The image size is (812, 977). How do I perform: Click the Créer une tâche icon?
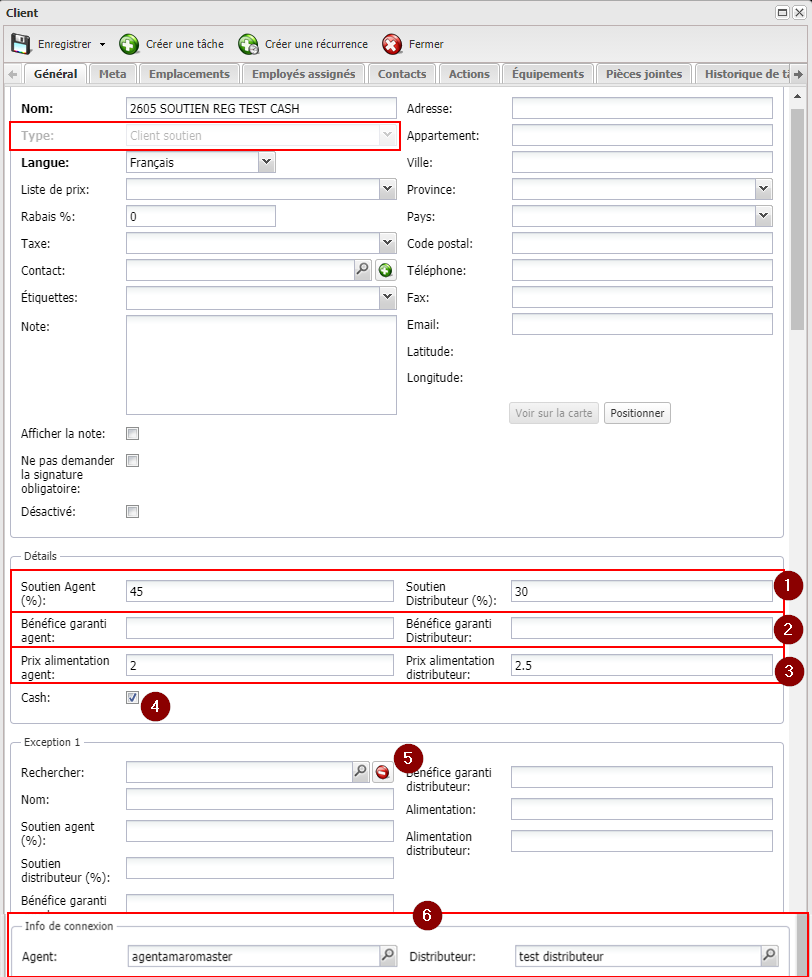[129, 44]
